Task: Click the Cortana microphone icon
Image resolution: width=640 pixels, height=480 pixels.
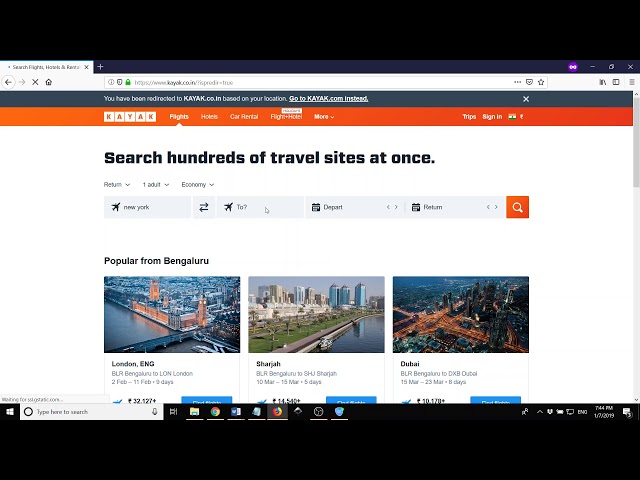Action: (155, 412)
